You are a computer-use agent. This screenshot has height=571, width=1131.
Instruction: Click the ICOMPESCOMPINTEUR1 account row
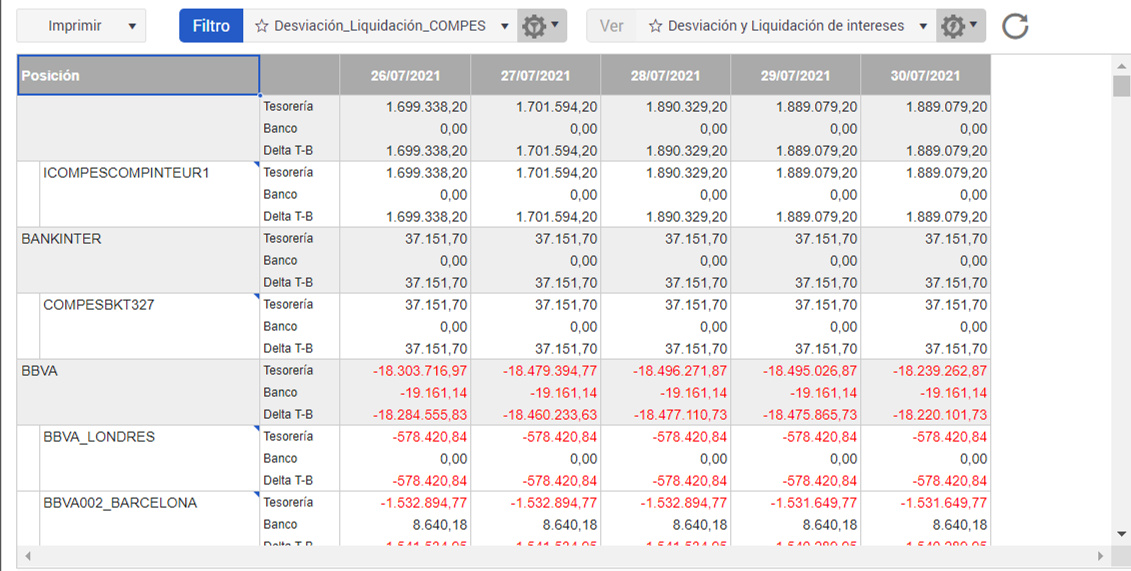tap(126, 173)
